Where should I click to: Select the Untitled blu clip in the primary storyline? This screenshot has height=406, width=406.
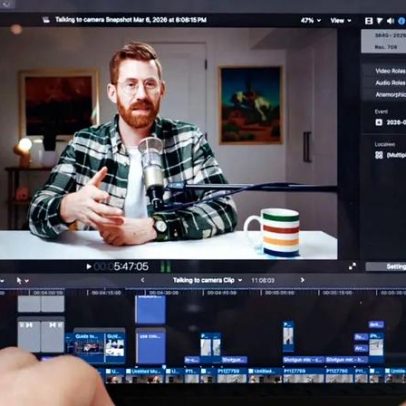point(145,375)
